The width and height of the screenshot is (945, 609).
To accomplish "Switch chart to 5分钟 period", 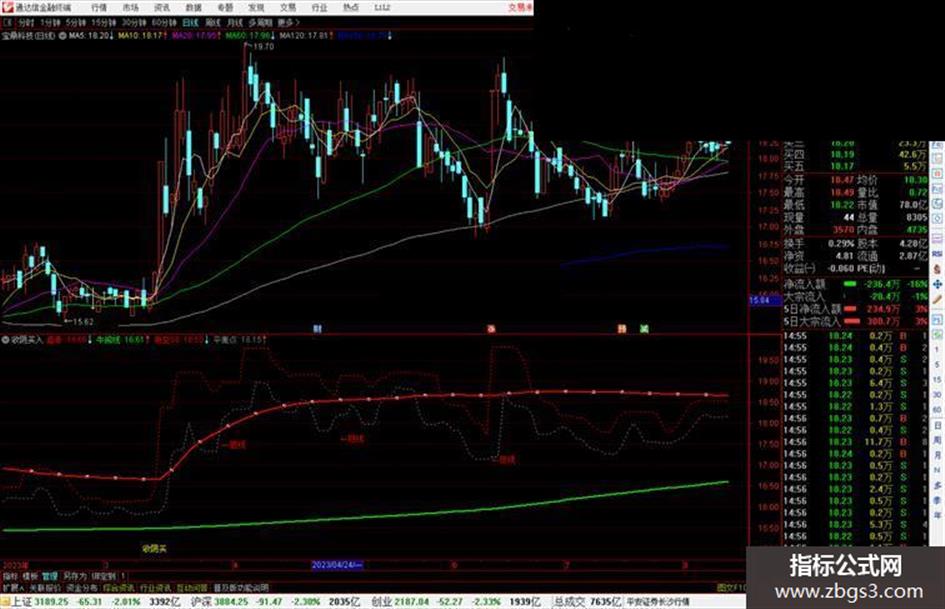I will 76,22.
